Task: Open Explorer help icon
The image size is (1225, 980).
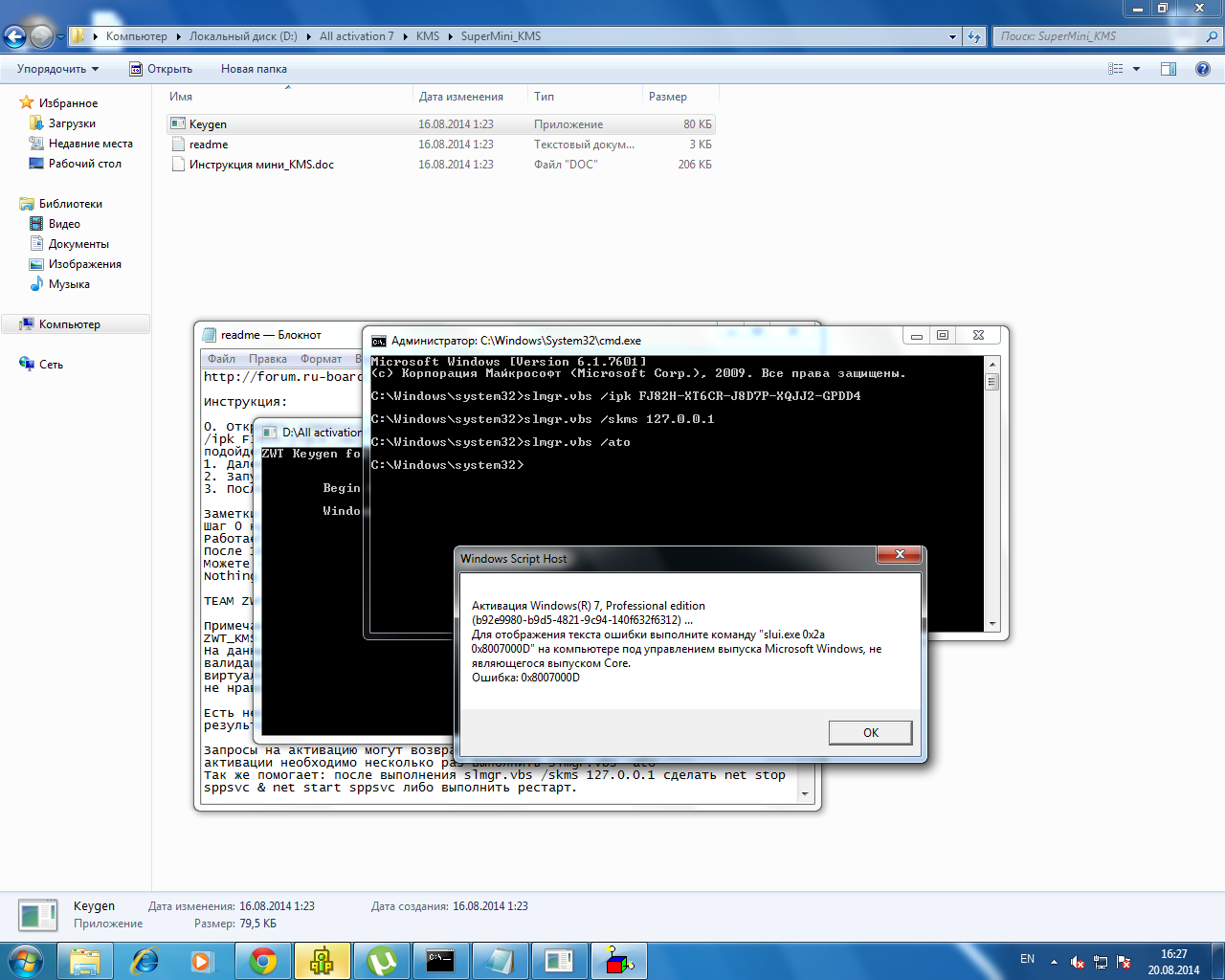Action: coord(1203,69)
